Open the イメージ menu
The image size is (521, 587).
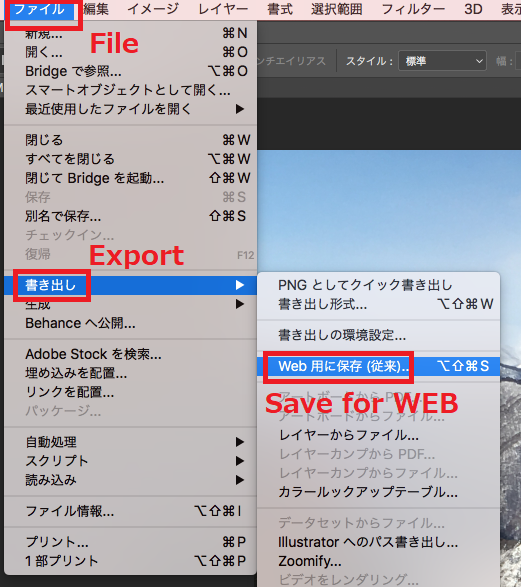(x=153, y=9)
